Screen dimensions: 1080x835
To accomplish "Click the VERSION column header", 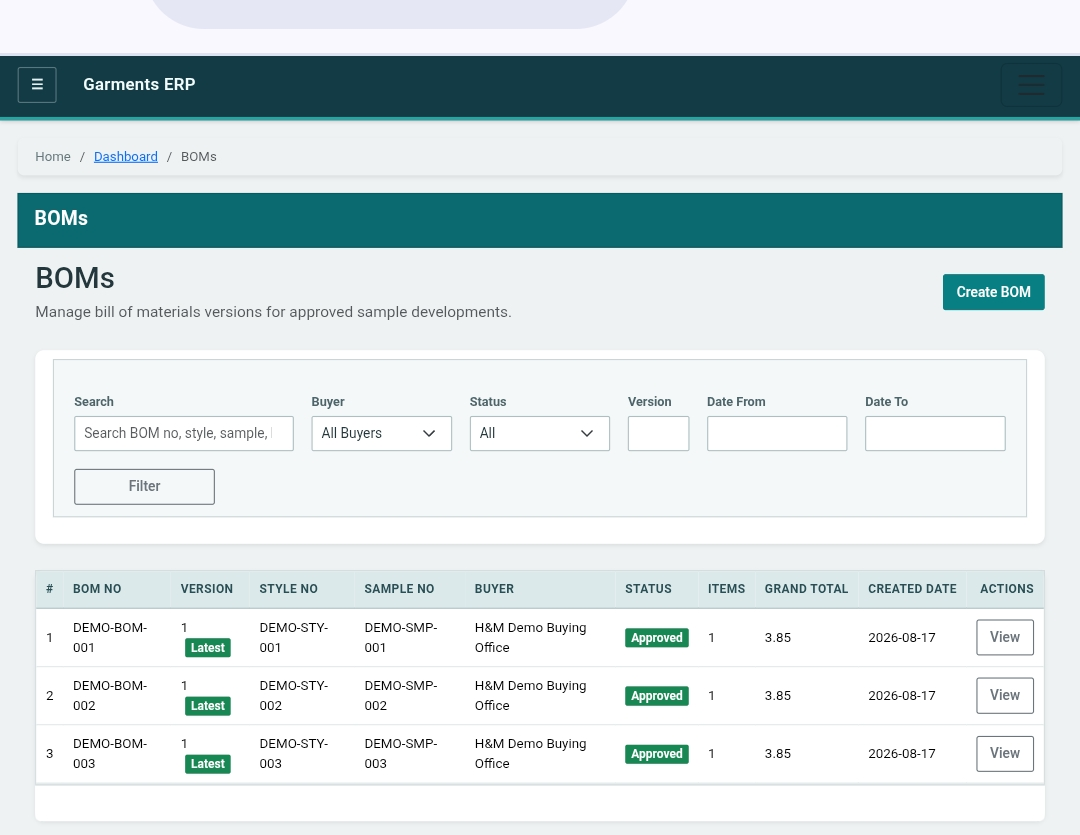I will coord(207,589).
